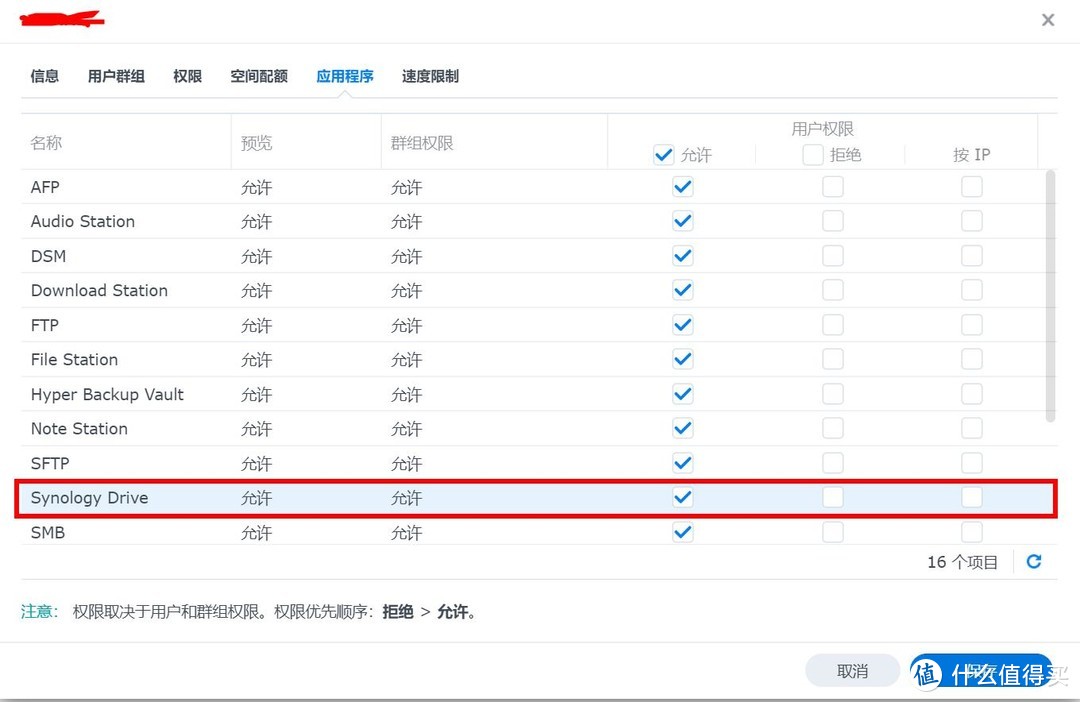
Task: Uncheck 允许 for Download Station
Action: coord(683,290)
